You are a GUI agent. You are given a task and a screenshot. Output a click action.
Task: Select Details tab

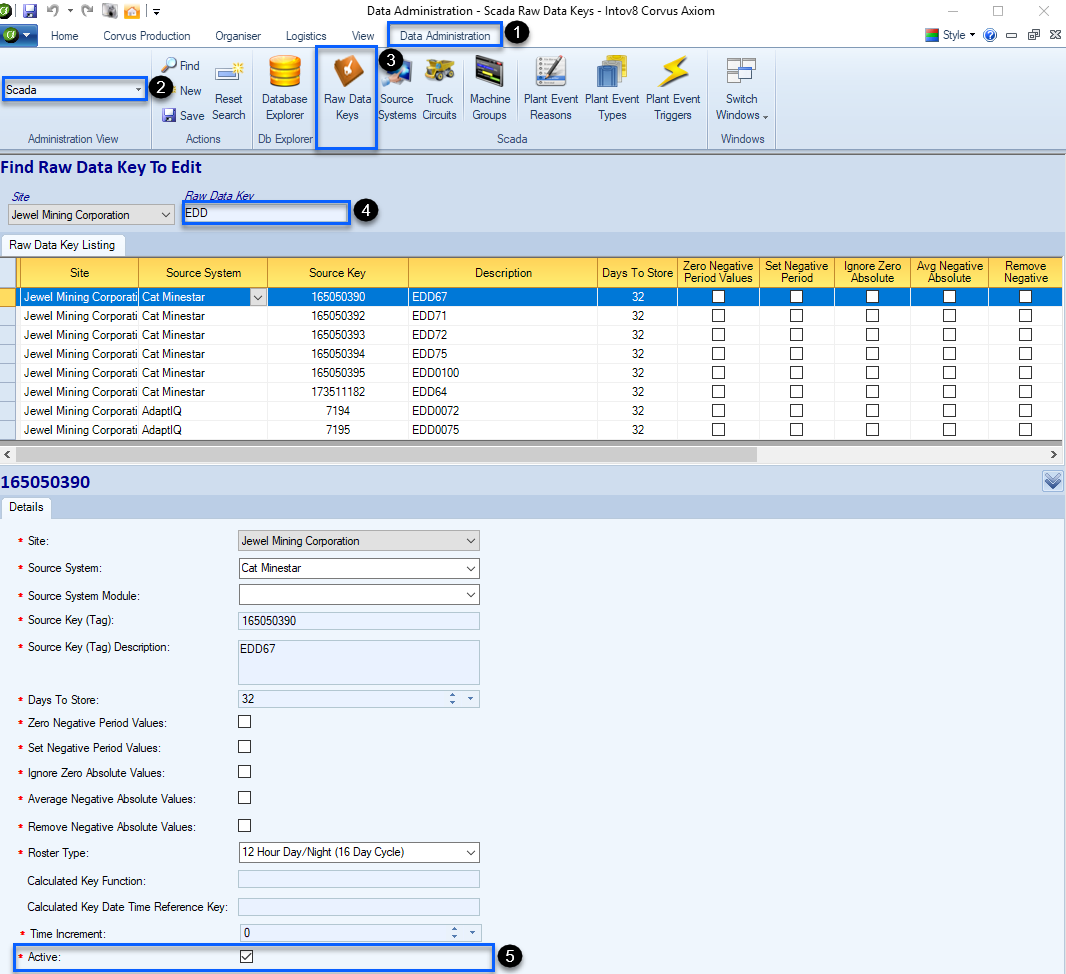27,507
